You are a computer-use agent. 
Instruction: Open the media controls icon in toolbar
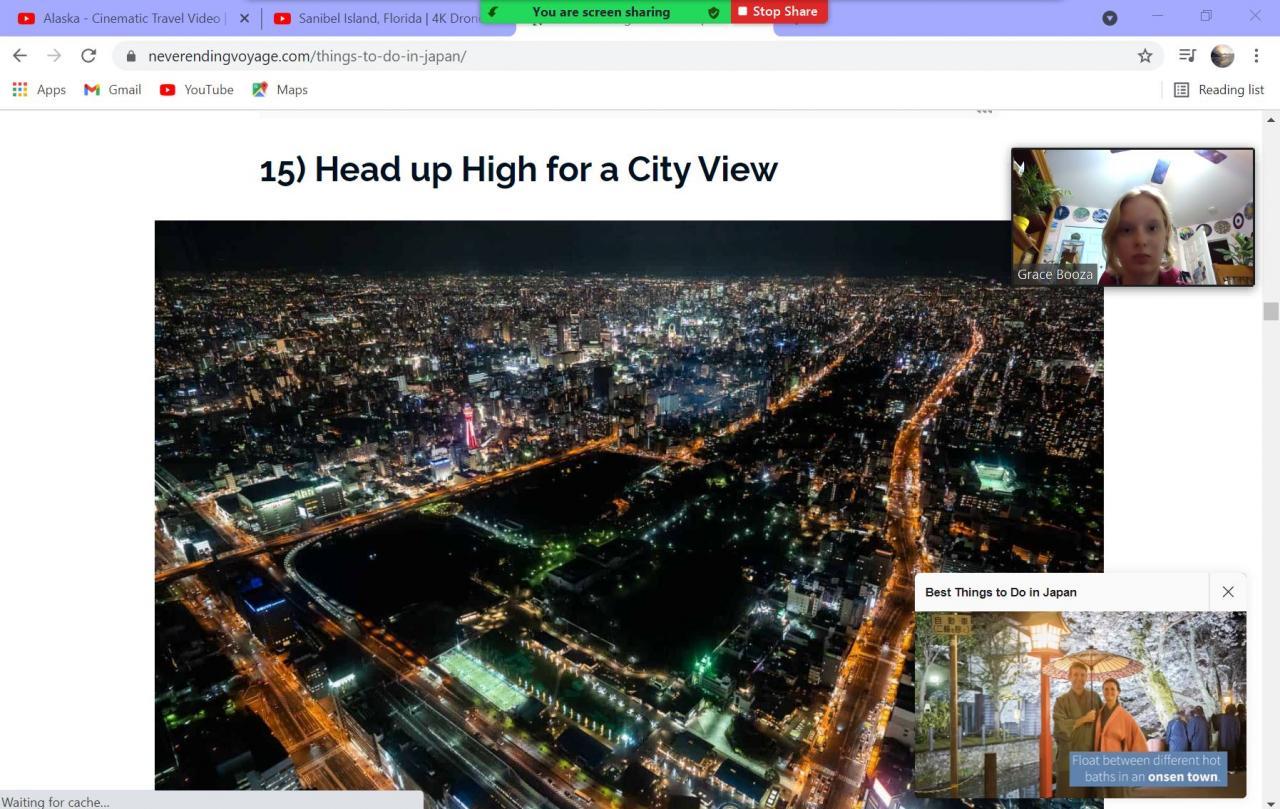1187,56
